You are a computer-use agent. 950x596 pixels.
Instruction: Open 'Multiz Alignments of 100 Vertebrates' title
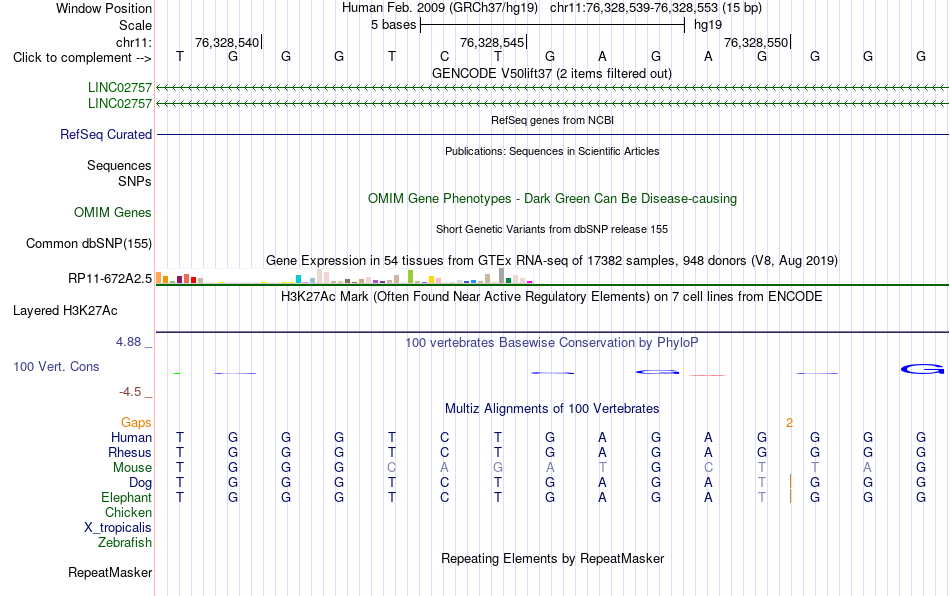click(552, 409)
